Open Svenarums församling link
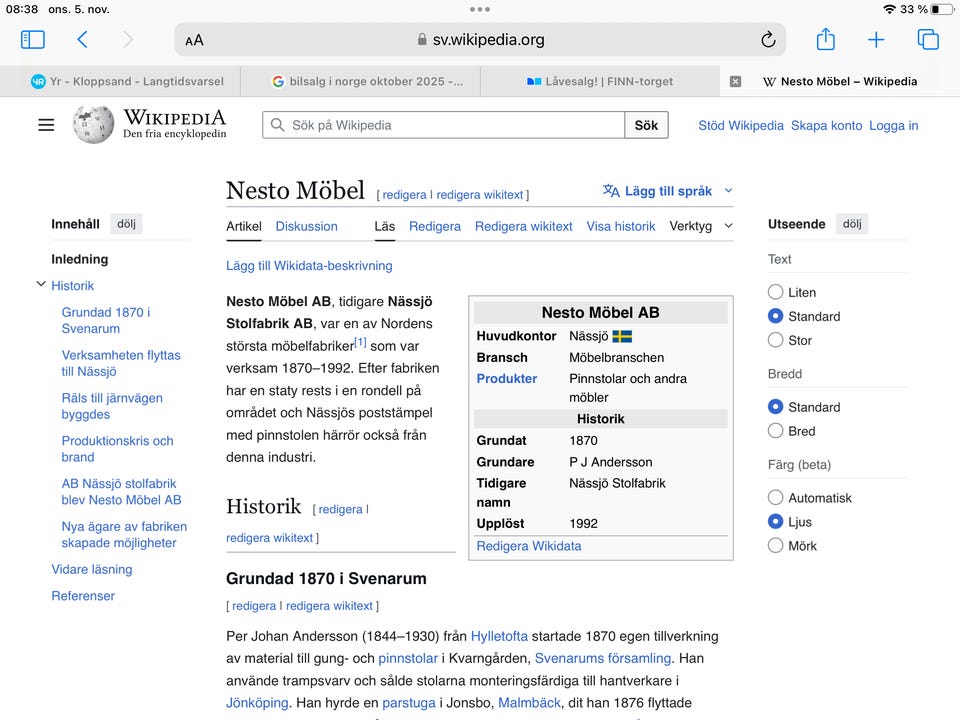Viewport: 960px width, 720px height. click(603, 658)
